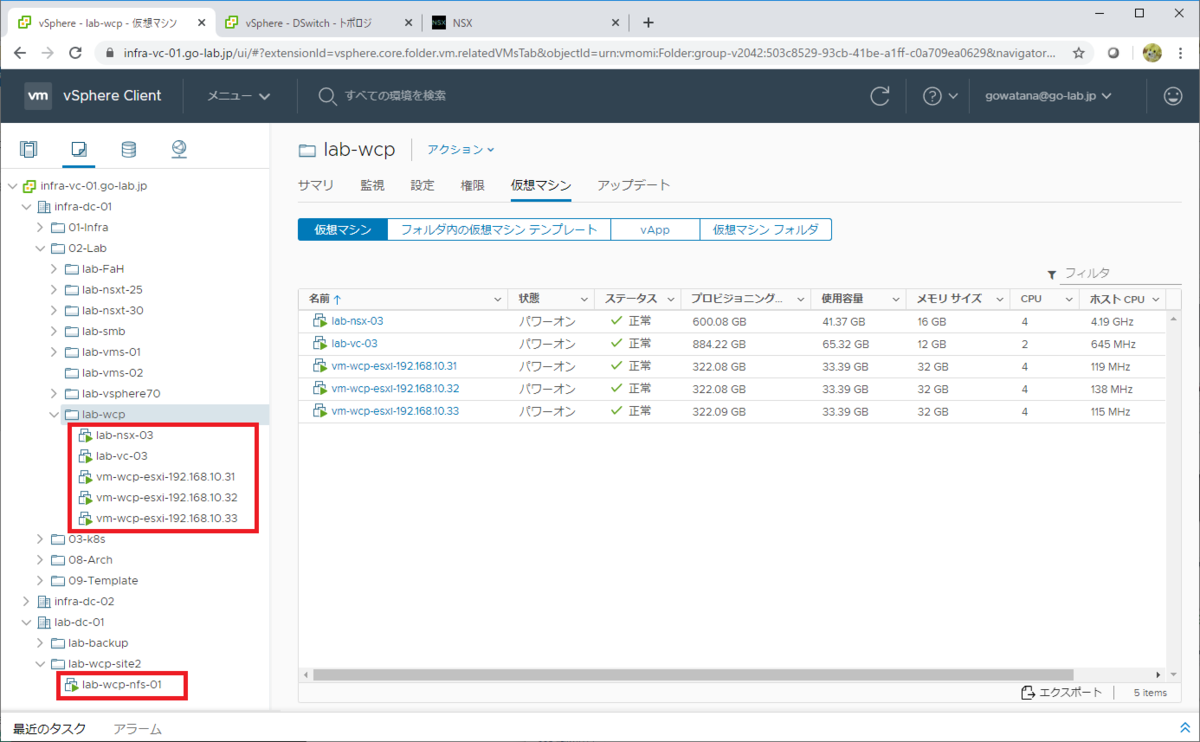Click the table horizontal scrollbar
The image size is (1200, 742).
pos(693,675)
